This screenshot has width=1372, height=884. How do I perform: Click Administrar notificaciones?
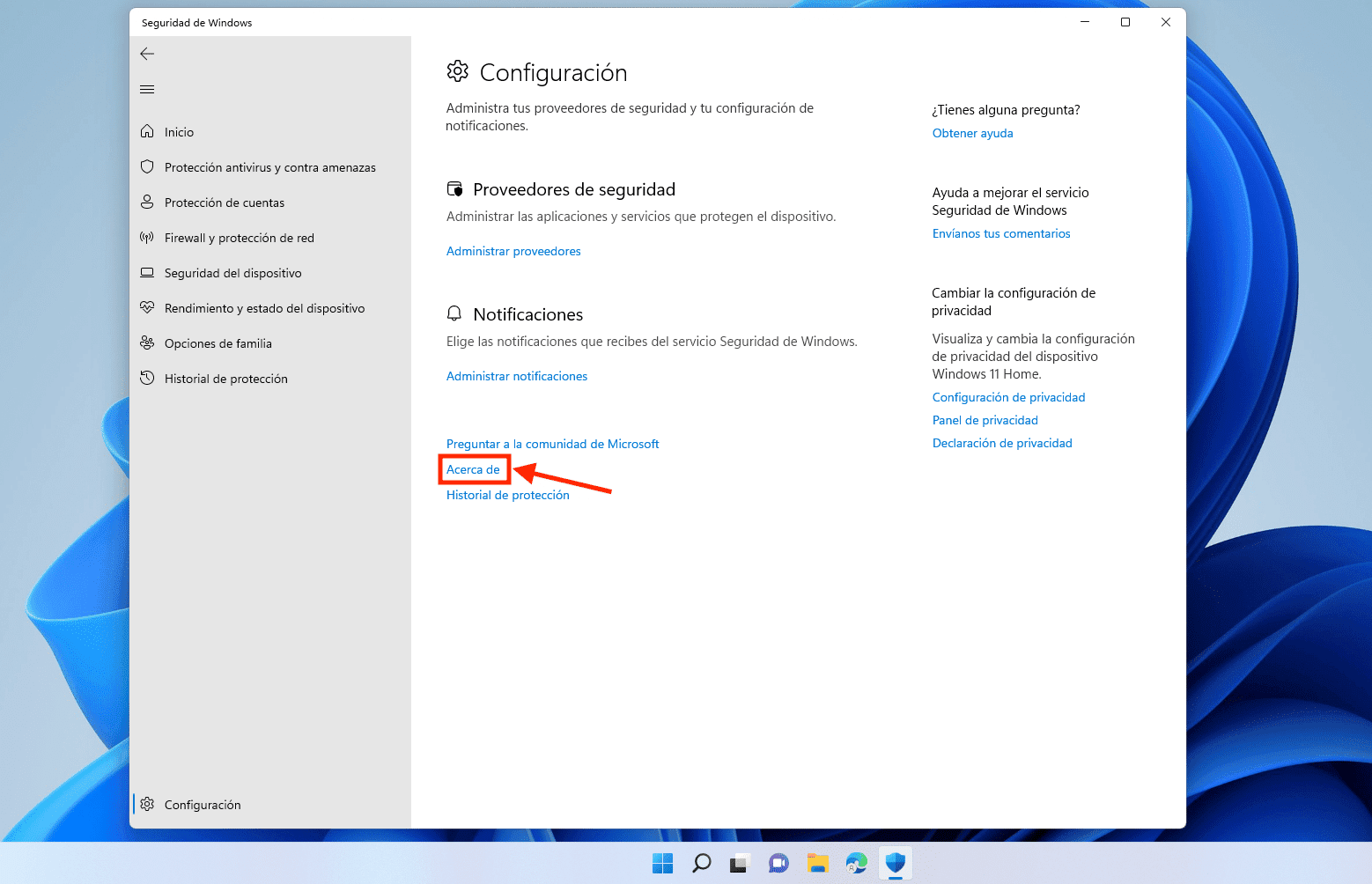pos(517,376)
